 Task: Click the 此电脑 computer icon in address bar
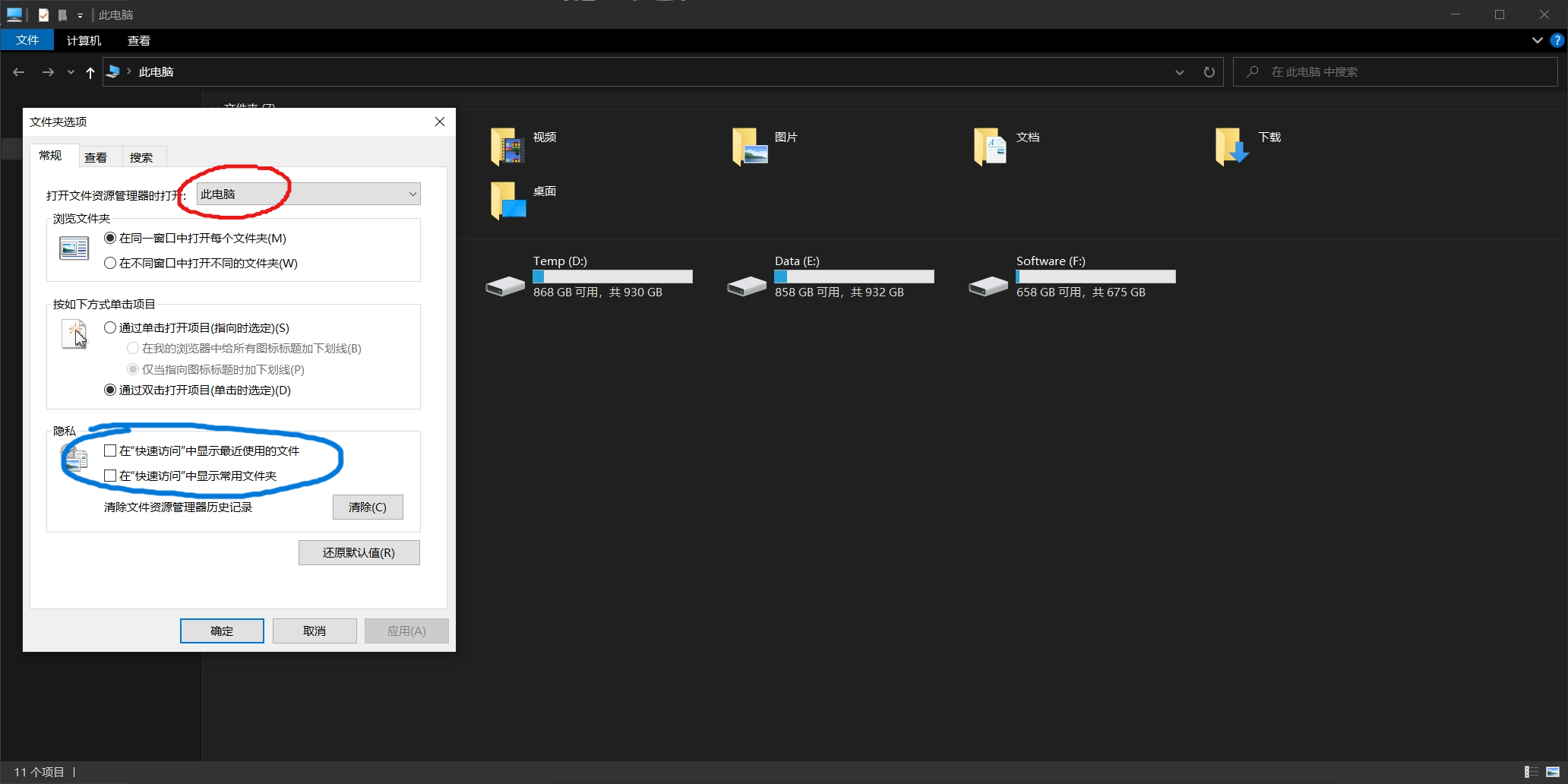[x=113, y=71]
